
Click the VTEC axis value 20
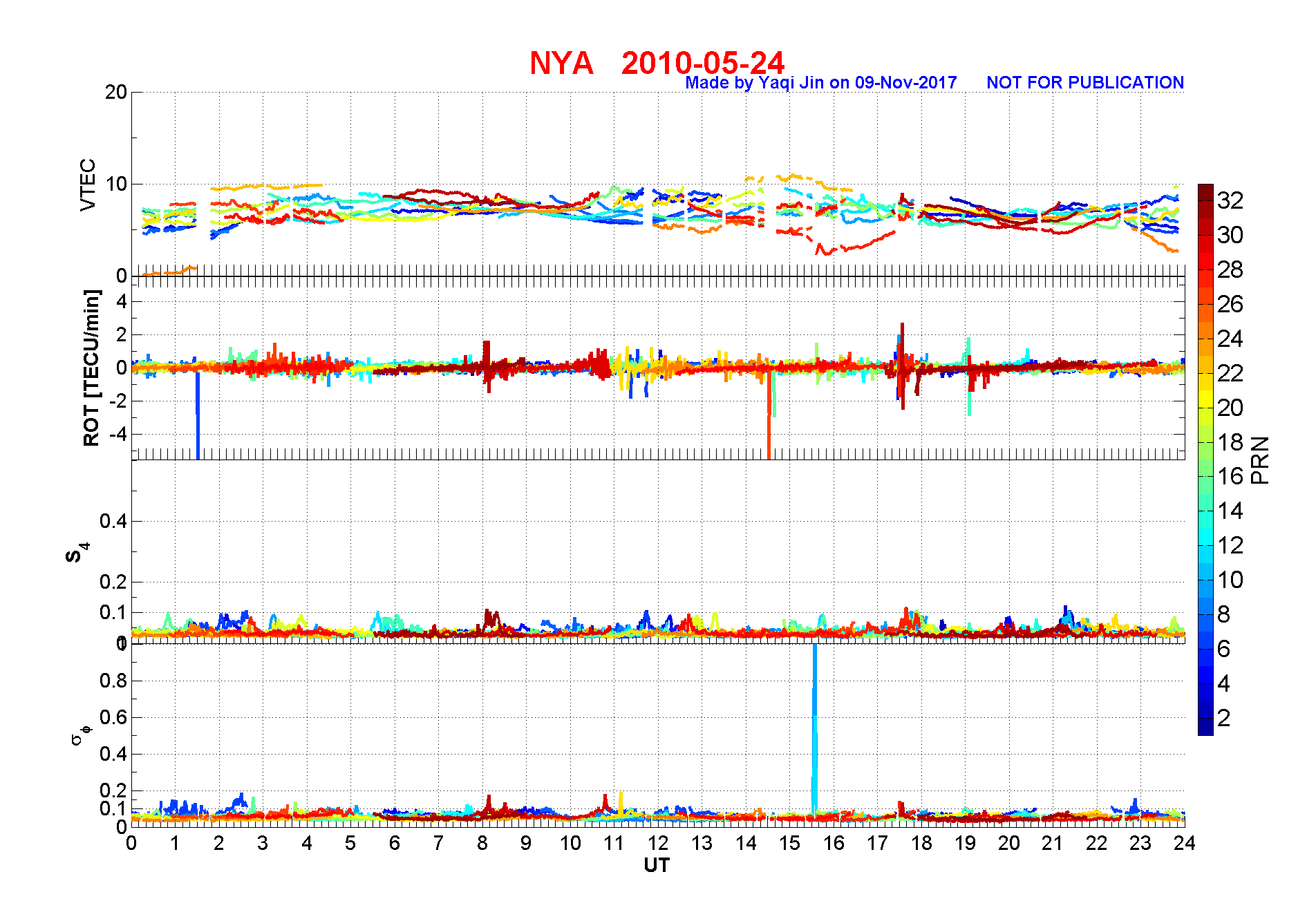[x=116, y=93]
